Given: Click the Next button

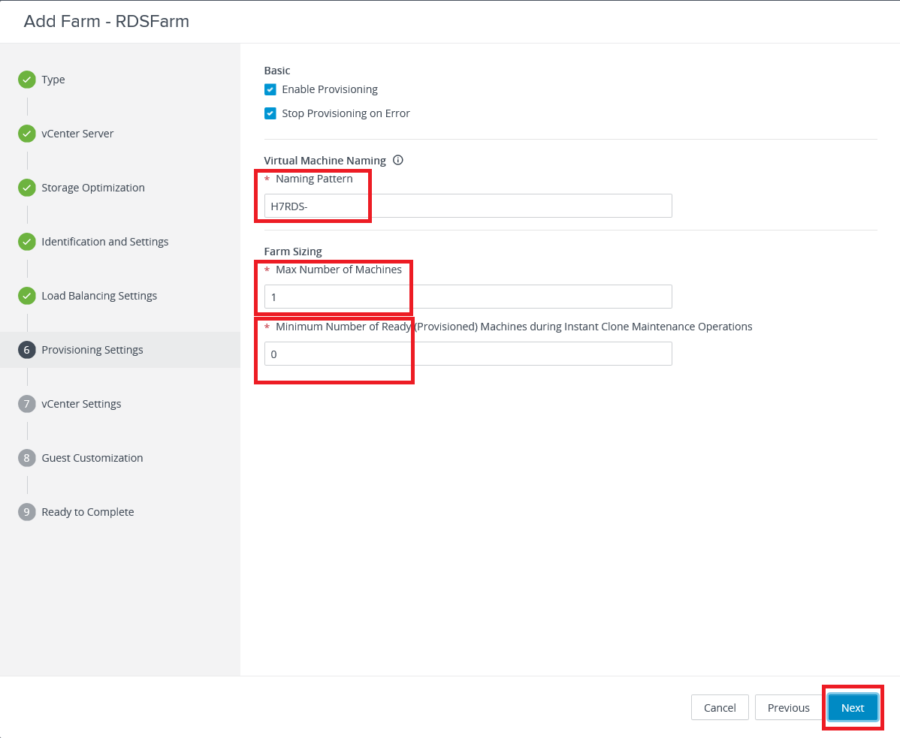Looking at the screenshot, I should coord(852,707).
